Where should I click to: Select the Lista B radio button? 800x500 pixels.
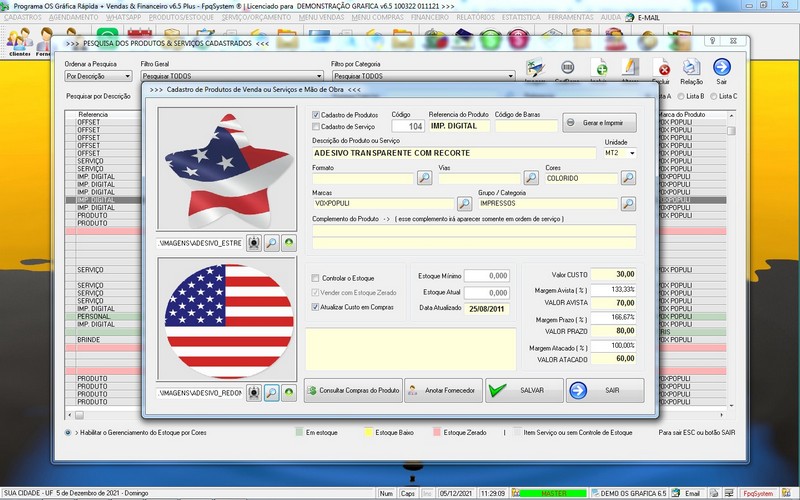[681, 96]
